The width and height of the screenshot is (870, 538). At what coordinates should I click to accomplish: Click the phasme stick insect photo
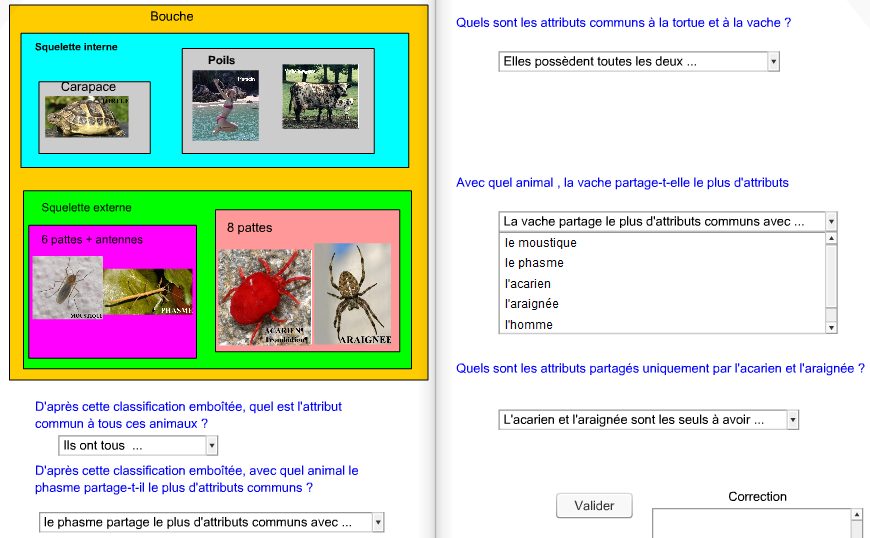[148, 291]
